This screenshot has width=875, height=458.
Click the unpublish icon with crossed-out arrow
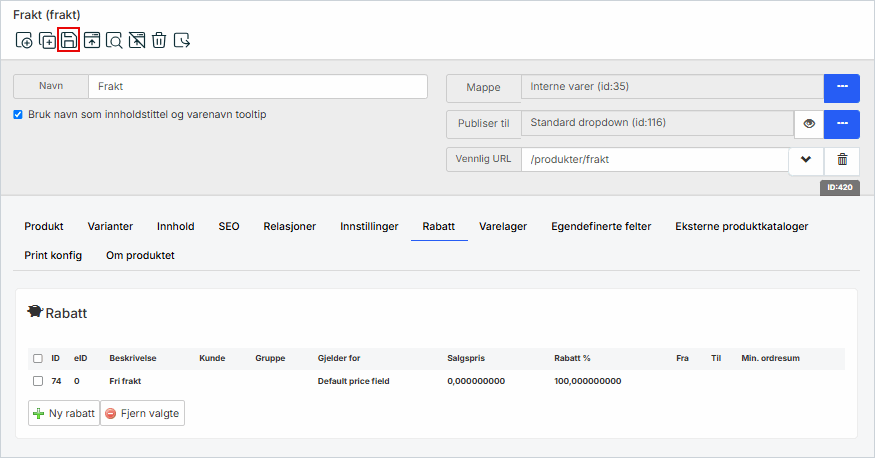137,41
